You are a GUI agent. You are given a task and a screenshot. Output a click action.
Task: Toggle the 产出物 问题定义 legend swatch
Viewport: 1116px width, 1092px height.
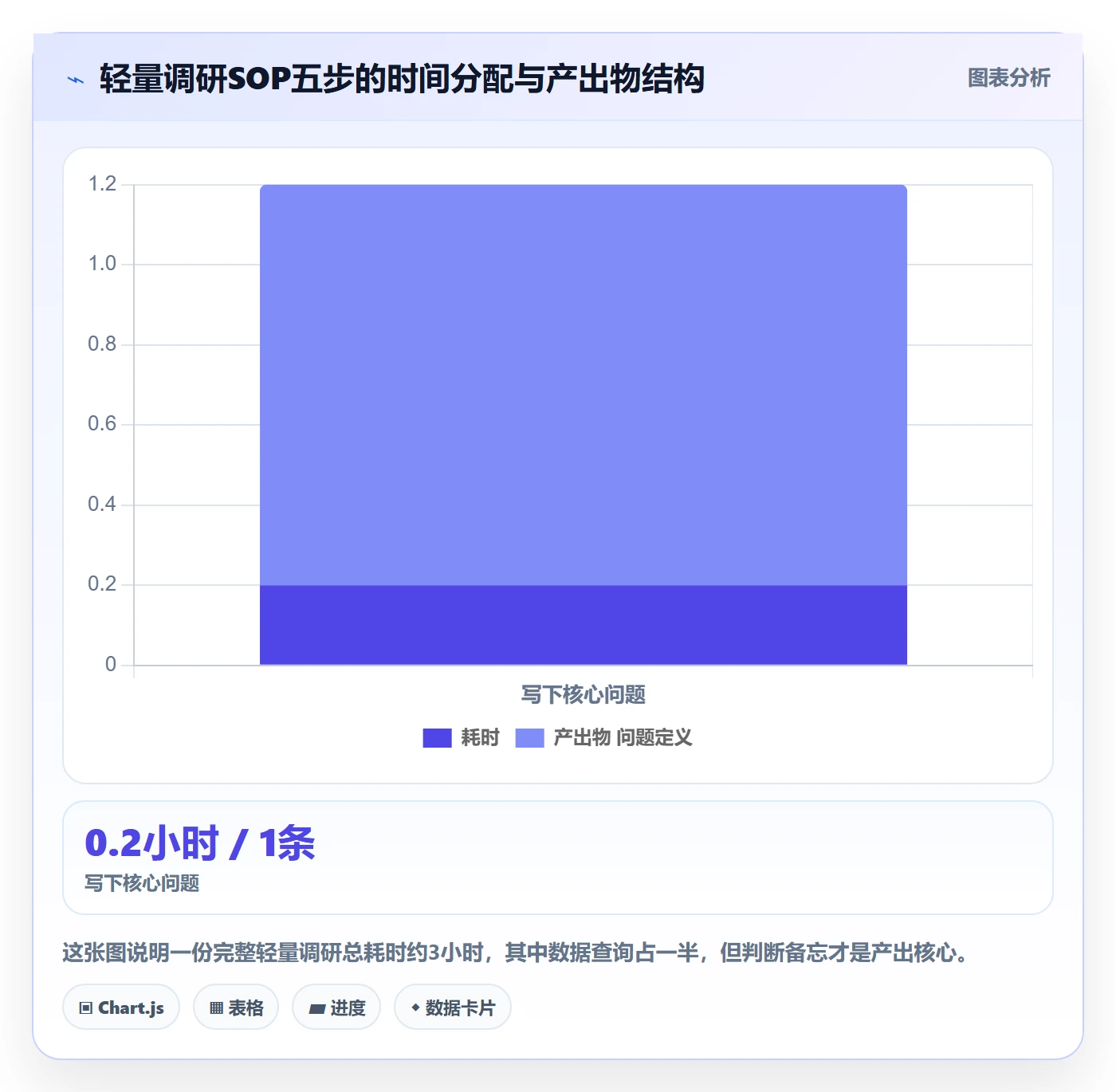(x=530, y=738)
